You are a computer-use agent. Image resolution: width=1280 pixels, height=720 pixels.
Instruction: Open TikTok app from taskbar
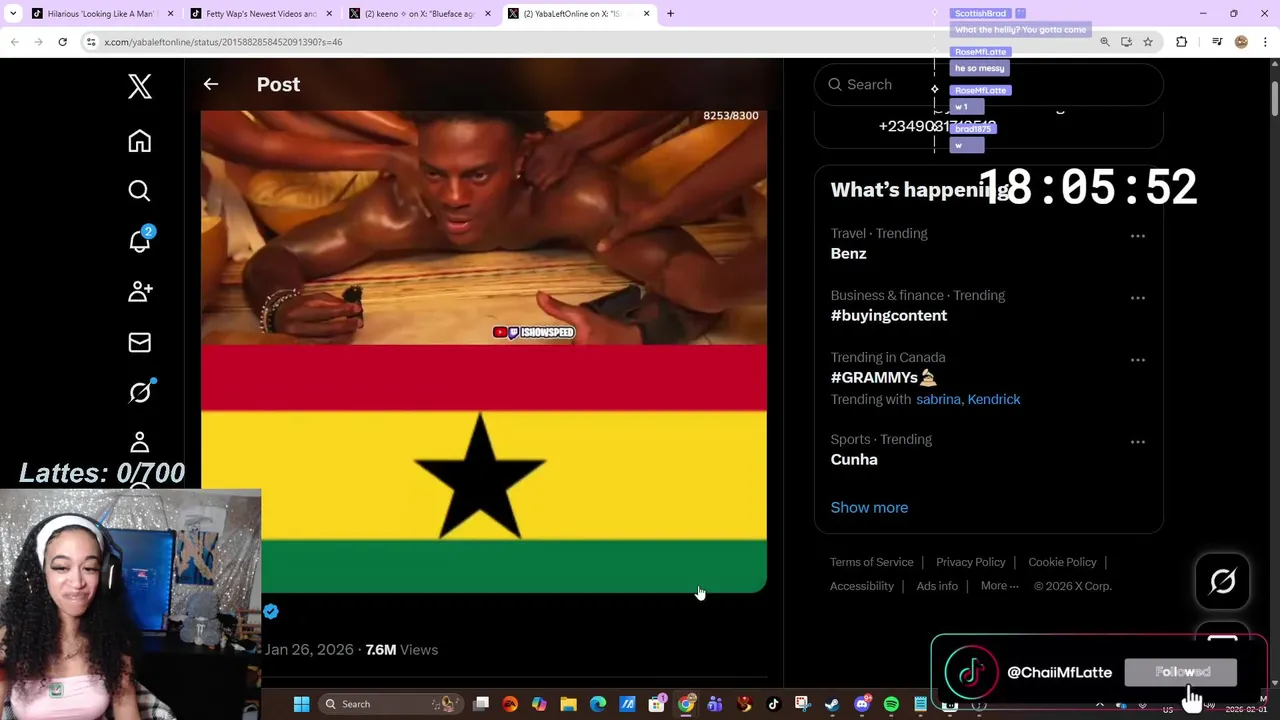(773, 704)
